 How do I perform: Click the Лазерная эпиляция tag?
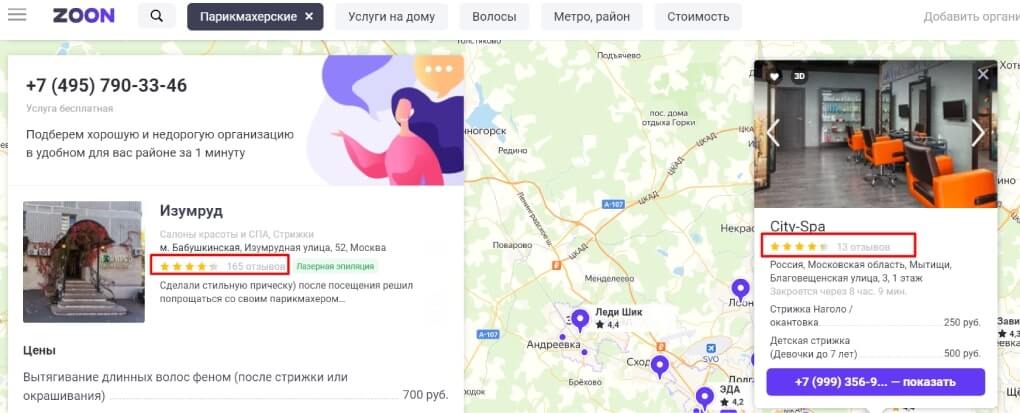pos(336,266)
